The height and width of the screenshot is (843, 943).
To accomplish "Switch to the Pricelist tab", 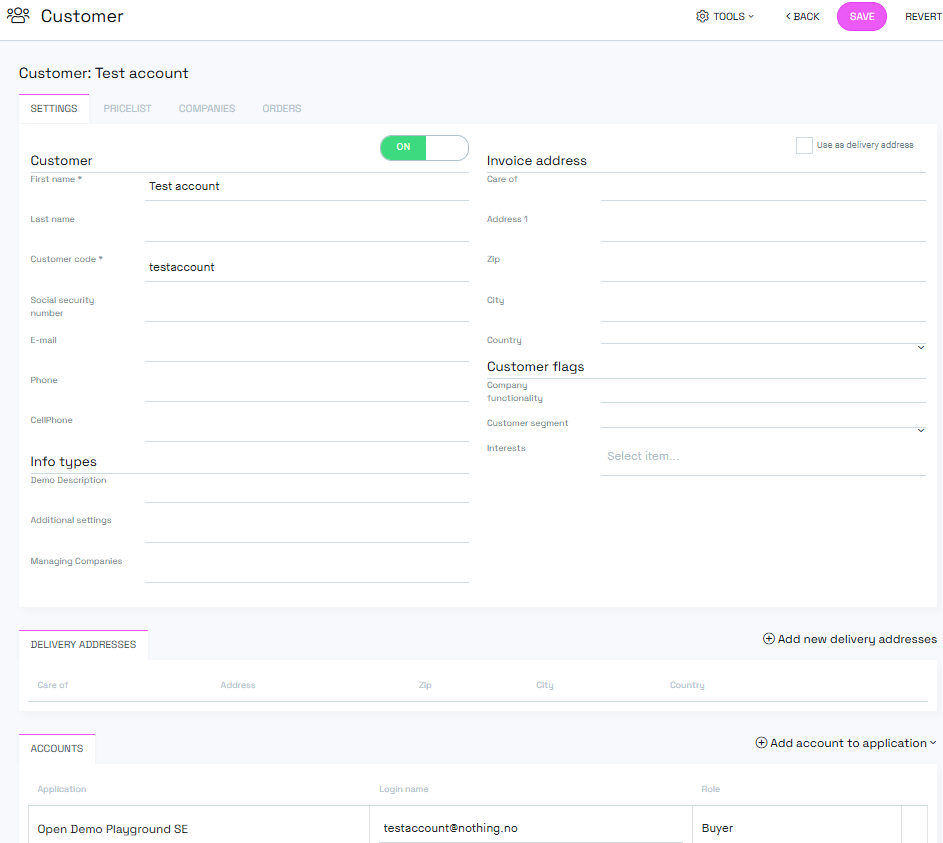I will [127, 108].
